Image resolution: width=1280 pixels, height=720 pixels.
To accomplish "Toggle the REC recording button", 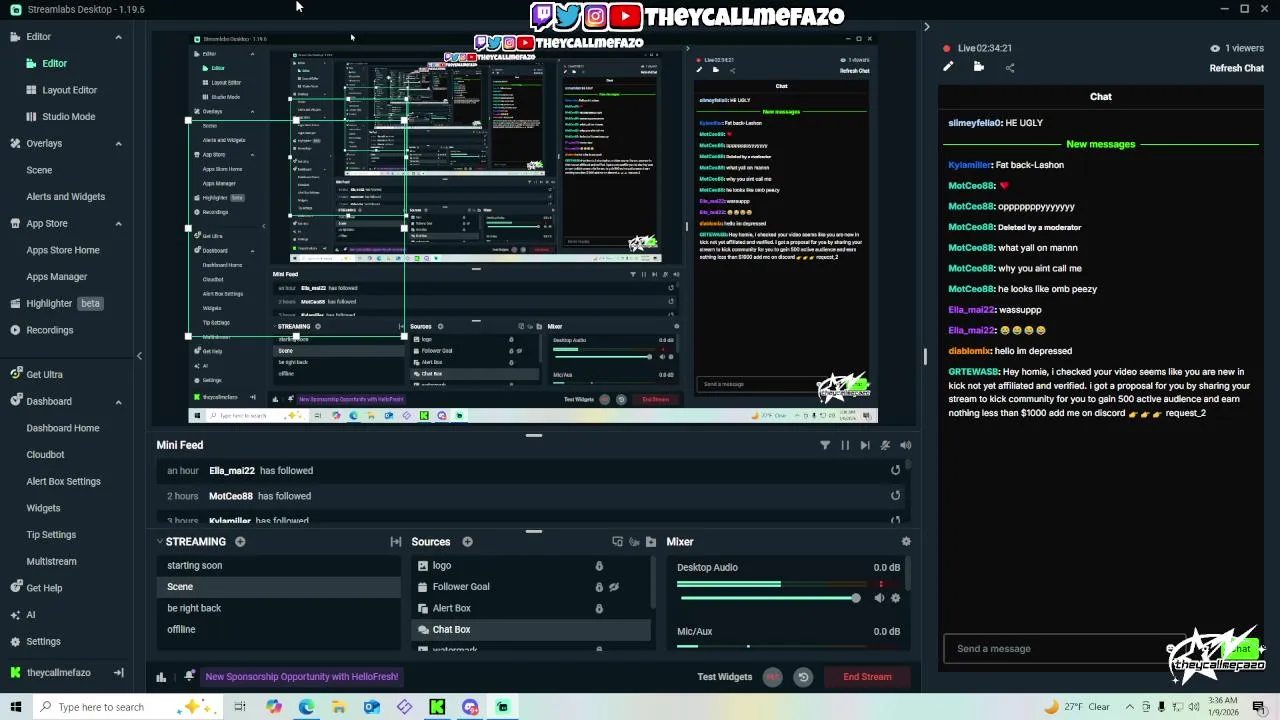I will point(772,677).
